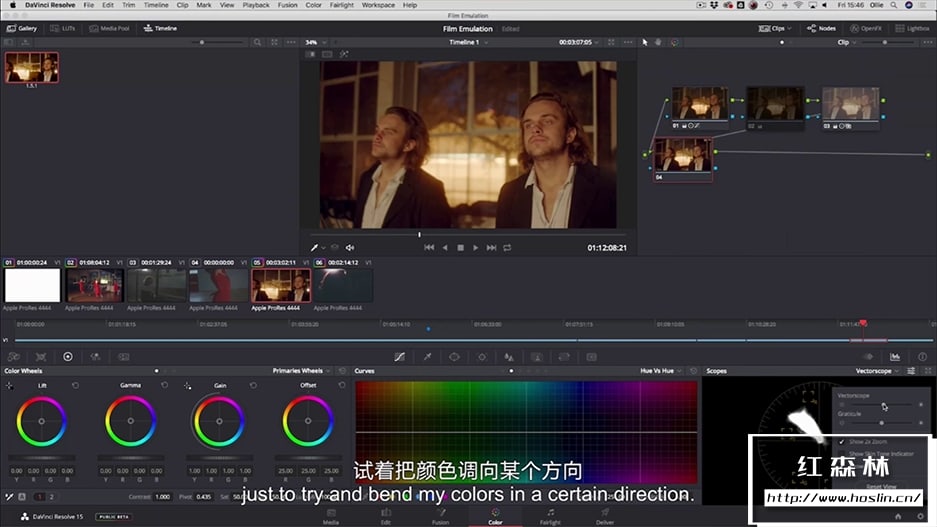
Task: Open the Camera Raw palette icon
Action: pyautogui.click(x=13, y=357)
